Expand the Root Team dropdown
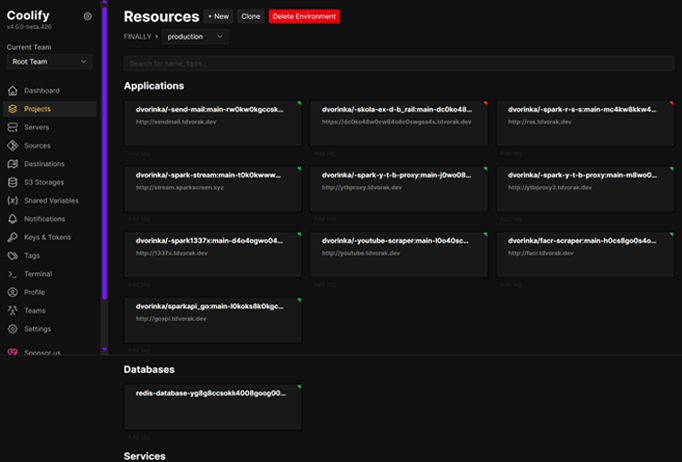This screenshot has width=682, height=462. [x=50, y=62]
